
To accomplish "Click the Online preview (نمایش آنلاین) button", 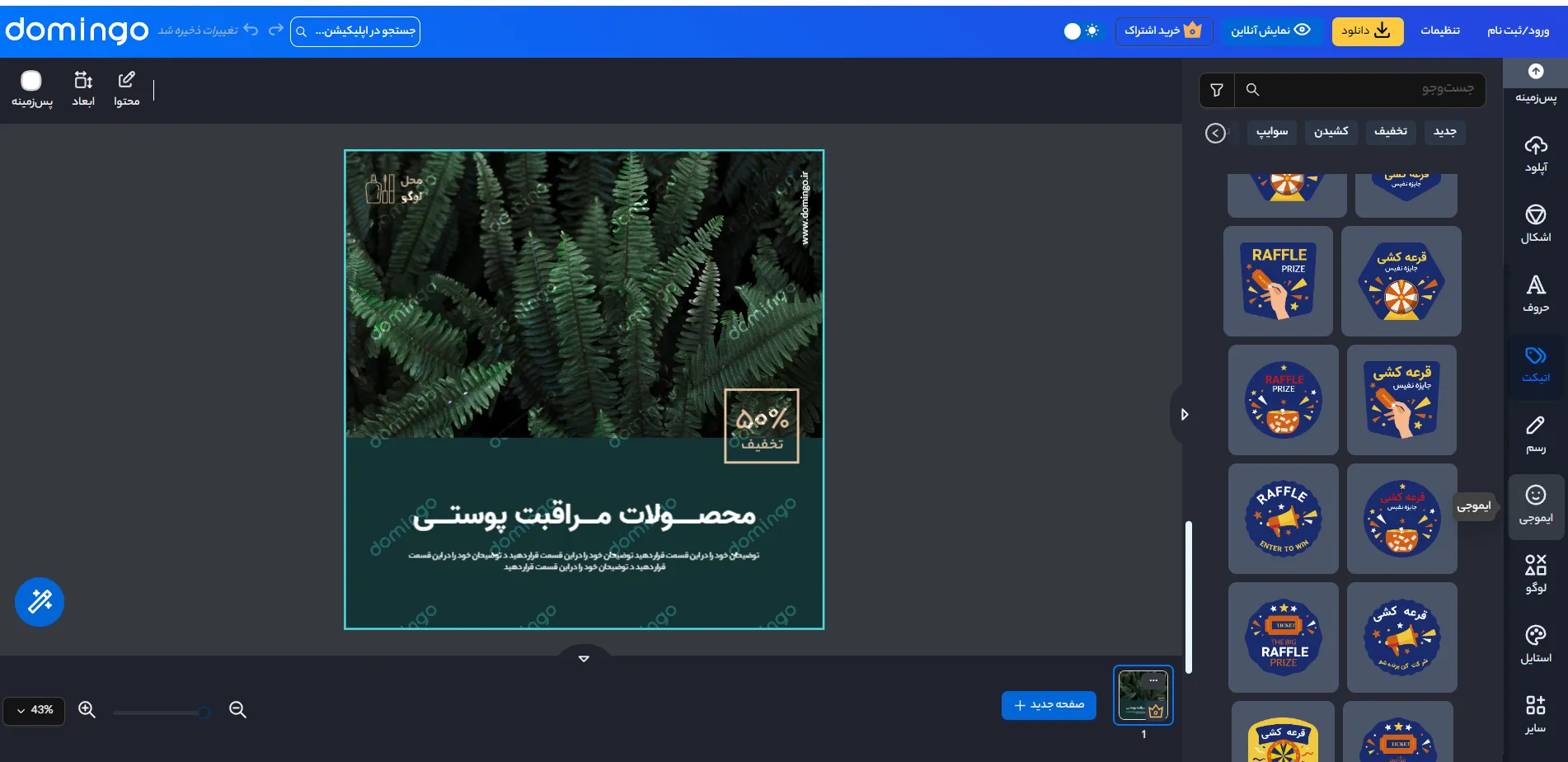I will click(1270, 31).
